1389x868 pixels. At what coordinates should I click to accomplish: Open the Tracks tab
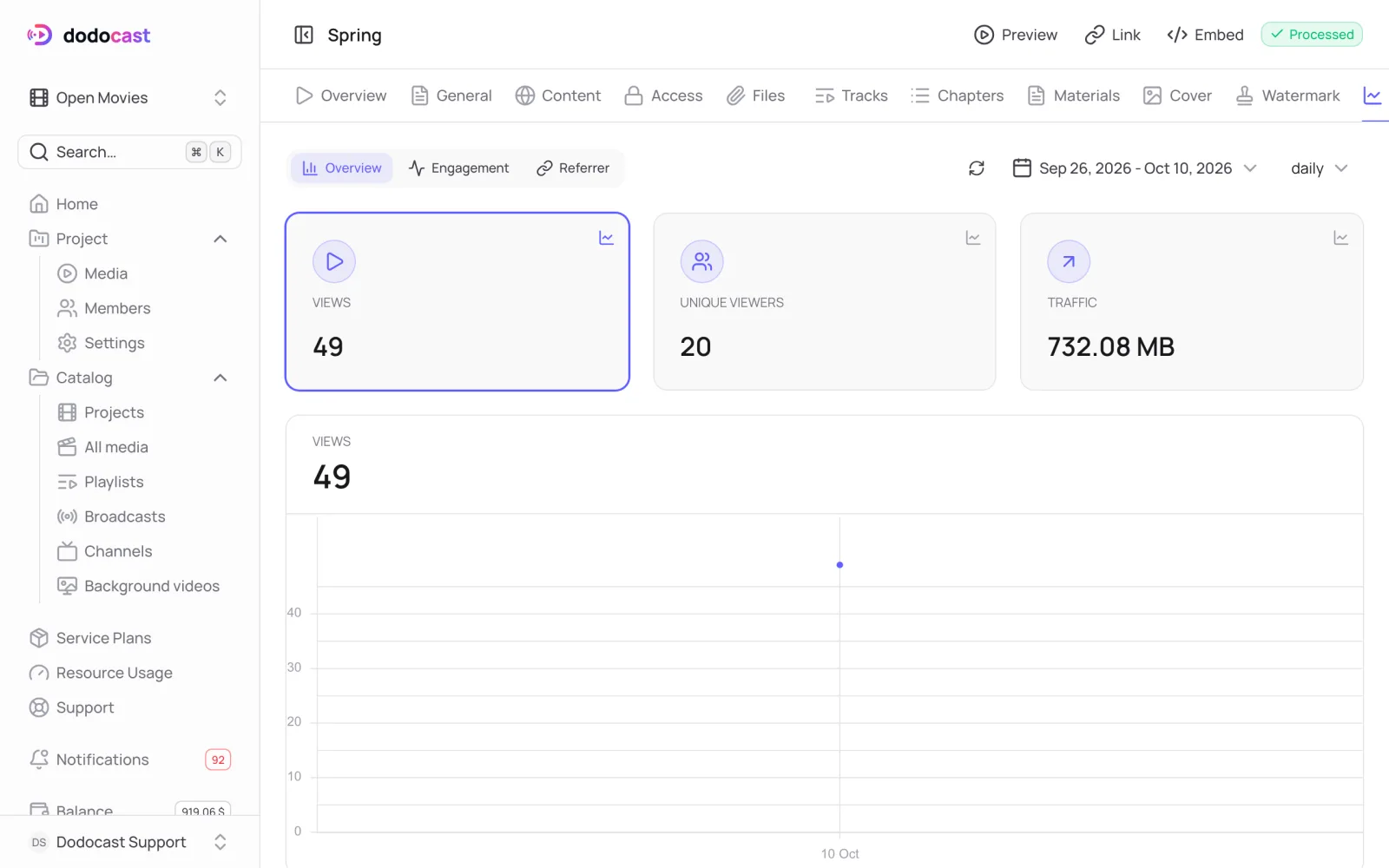[852, 95]
